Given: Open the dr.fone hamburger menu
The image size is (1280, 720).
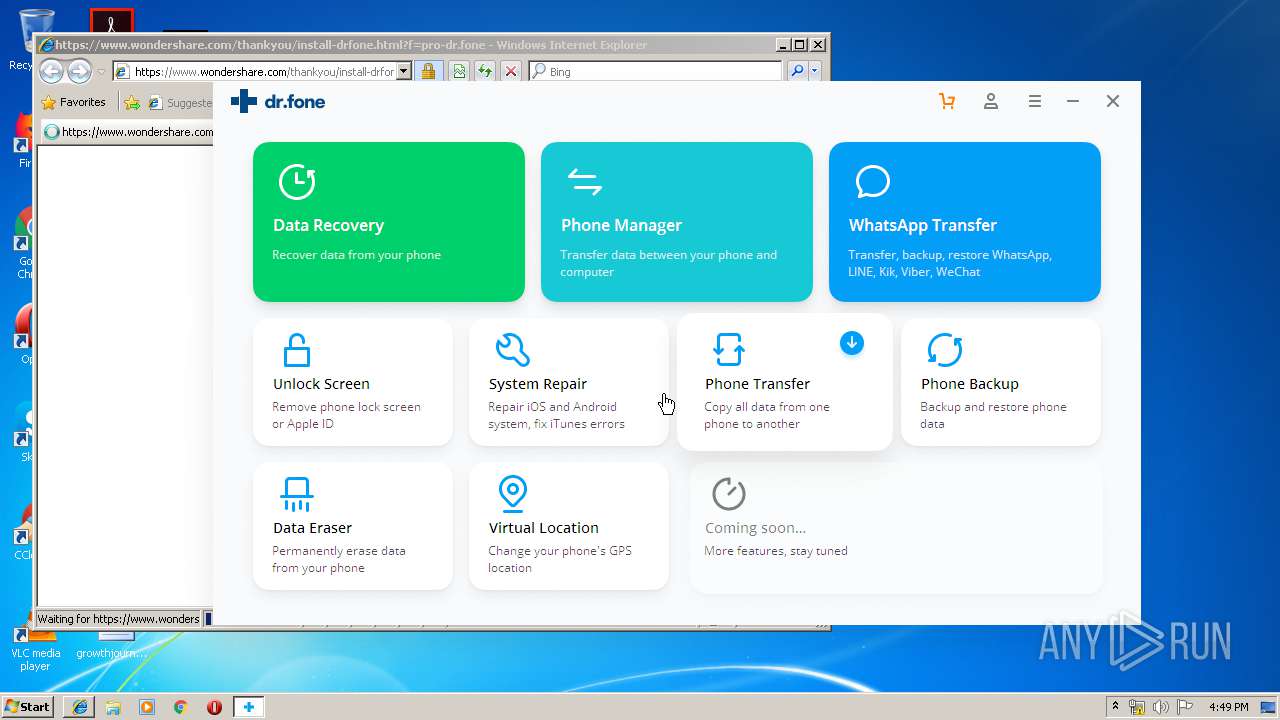Looking at the screenshot, I should pos(1035,101).
